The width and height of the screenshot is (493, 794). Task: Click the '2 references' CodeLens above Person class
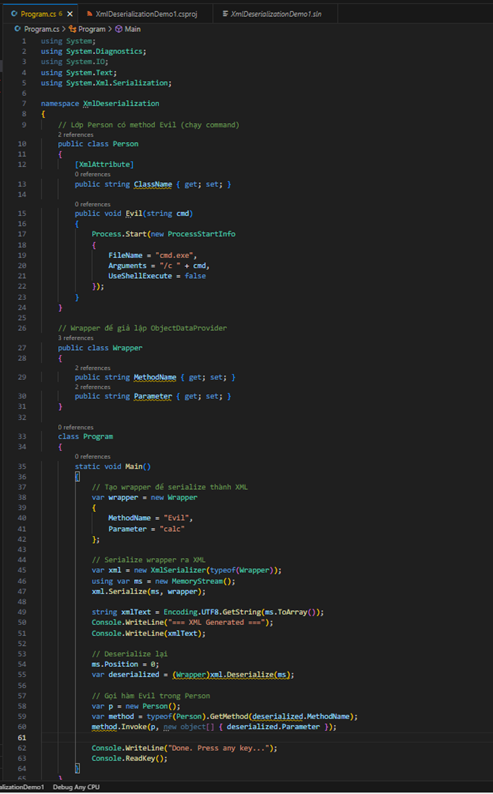(75, 135)
